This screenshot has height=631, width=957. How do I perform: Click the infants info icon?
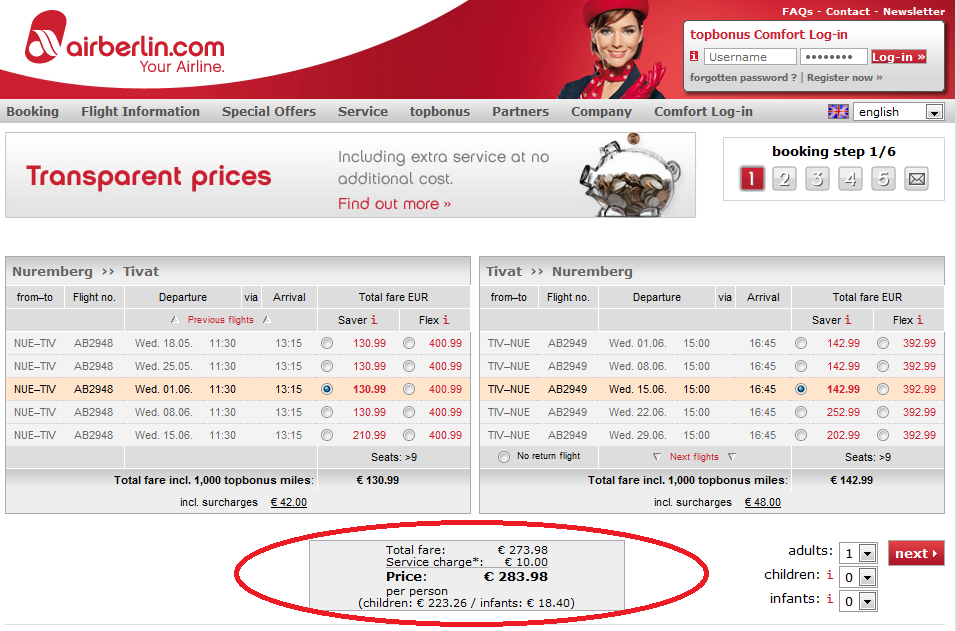[x=830, y=599]
